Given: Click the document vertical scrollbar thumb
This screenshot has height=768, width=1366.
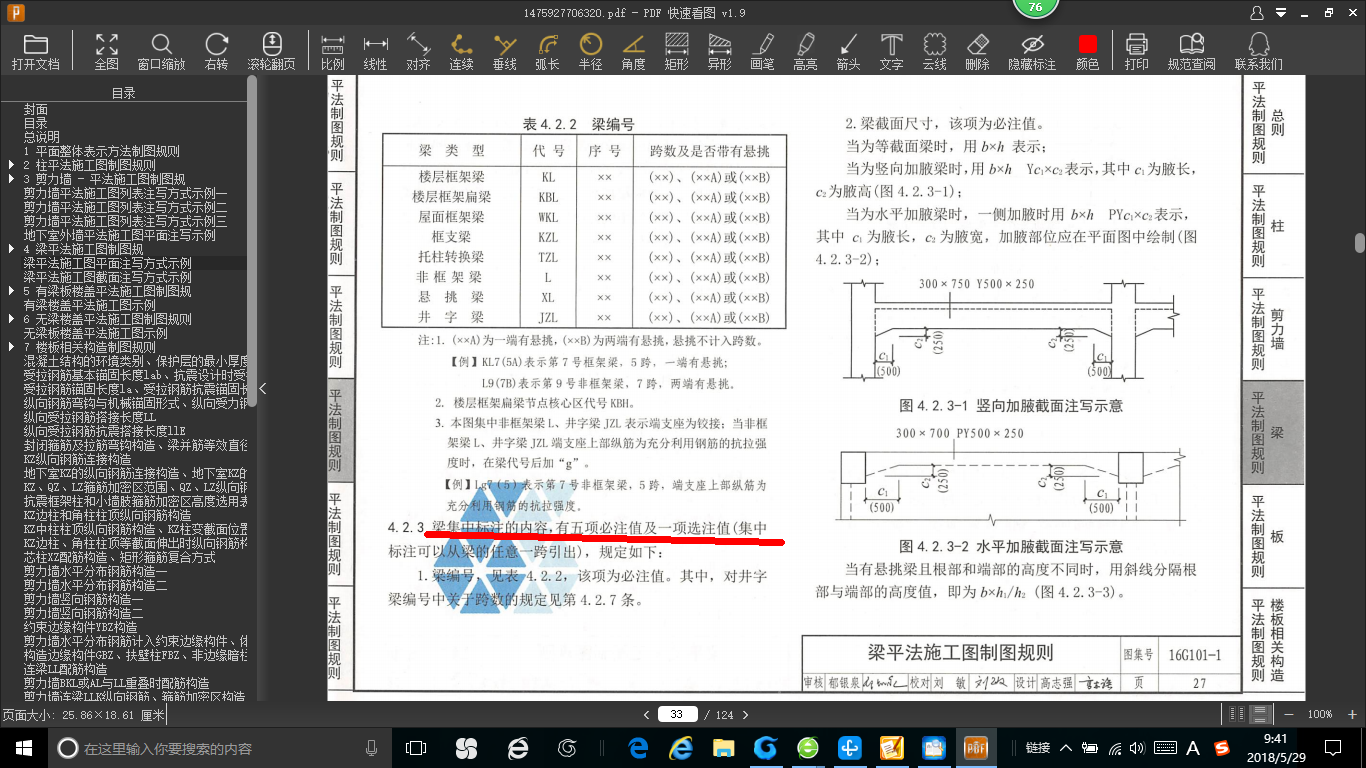Looking at the screenshot, I should [x=1360, y=243].
